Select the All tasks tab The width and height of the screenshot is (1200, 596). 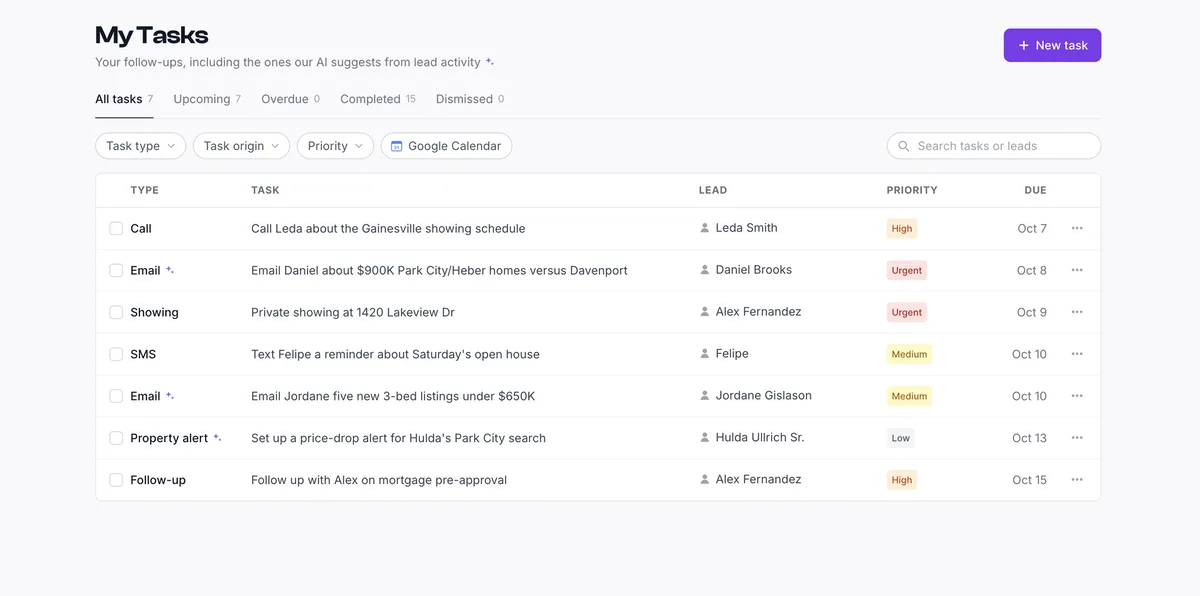(124, 99)
